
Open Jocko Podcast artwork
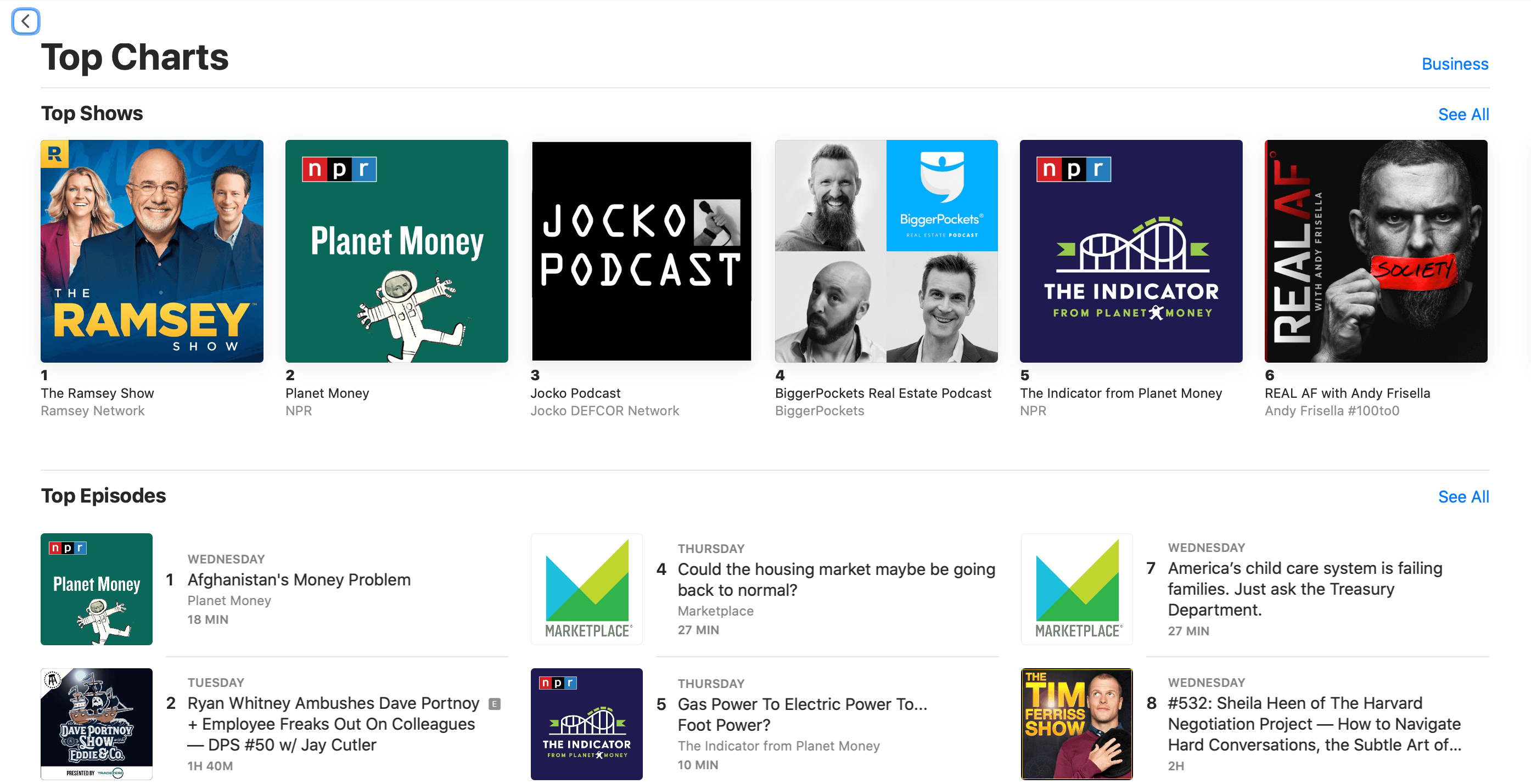(641, 251)
